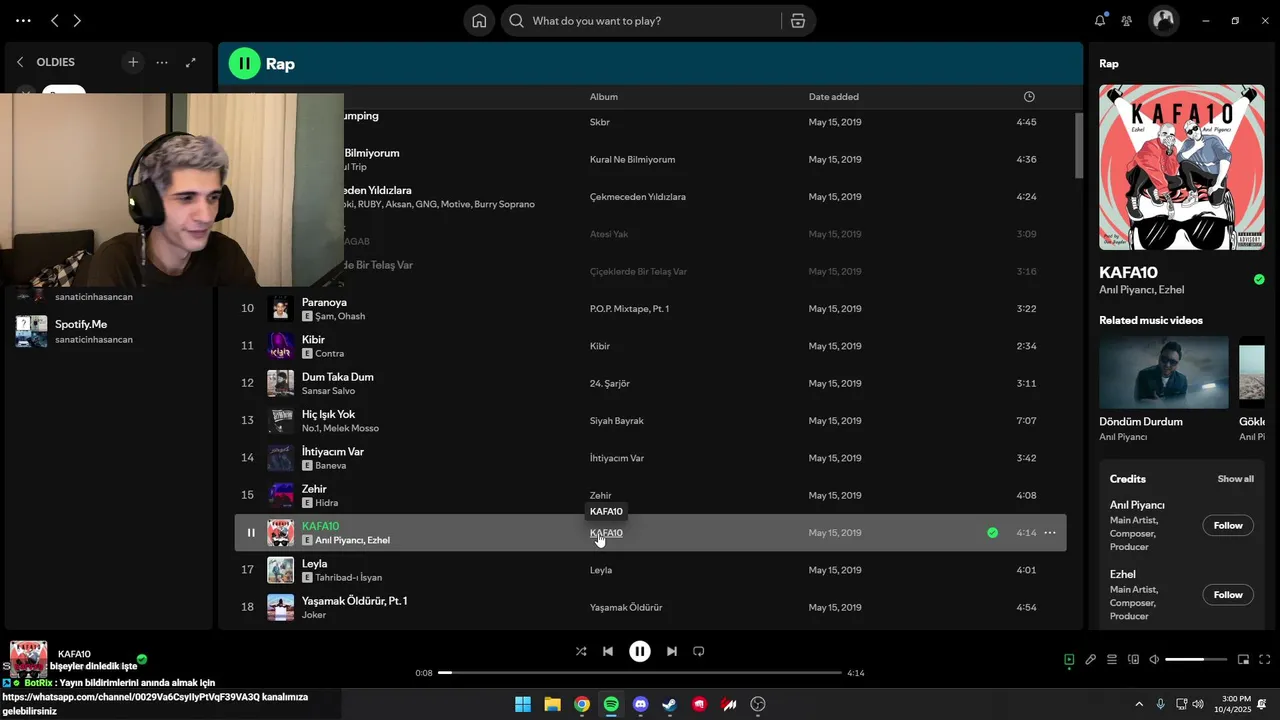Viewport: 1280px width, 720px height.
Task: Toggle shuffle playback
Action: tap(581, 651)
